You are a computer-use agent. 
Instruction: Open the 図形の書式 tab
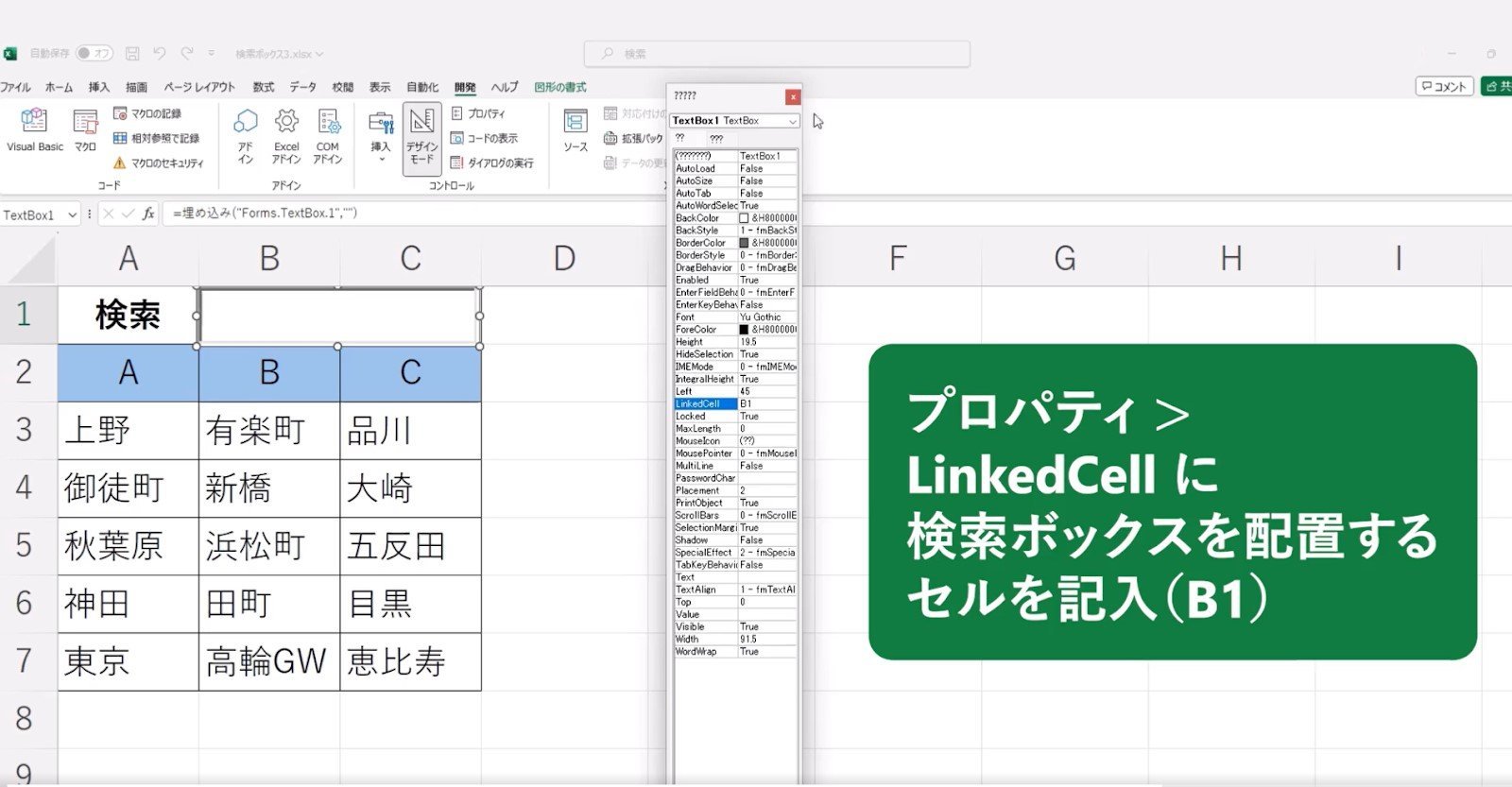tap(560, 87)
